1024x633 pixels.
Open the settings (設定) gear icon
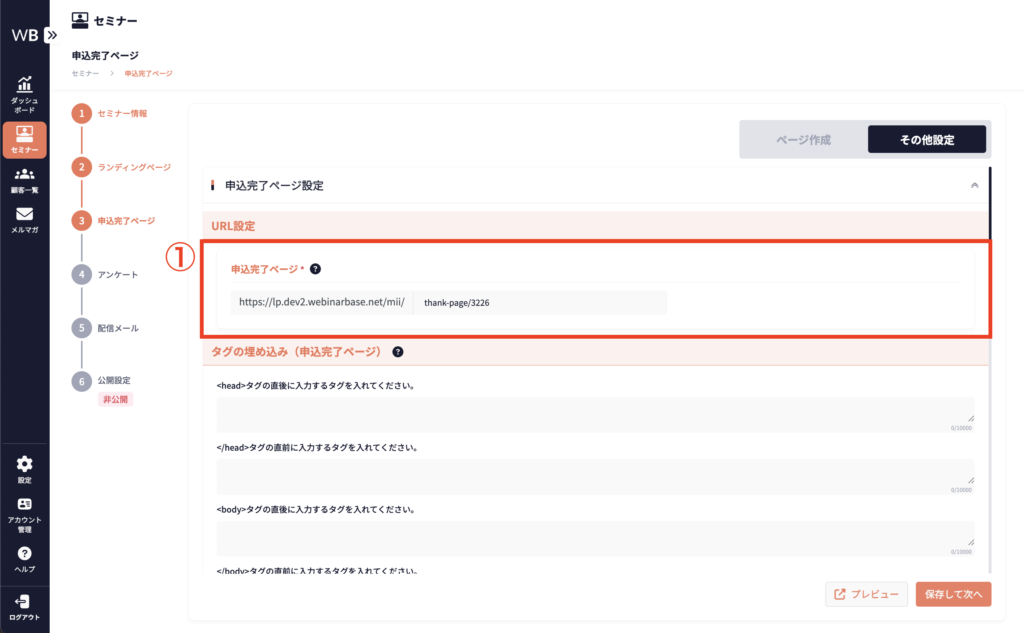pos(24,464)
